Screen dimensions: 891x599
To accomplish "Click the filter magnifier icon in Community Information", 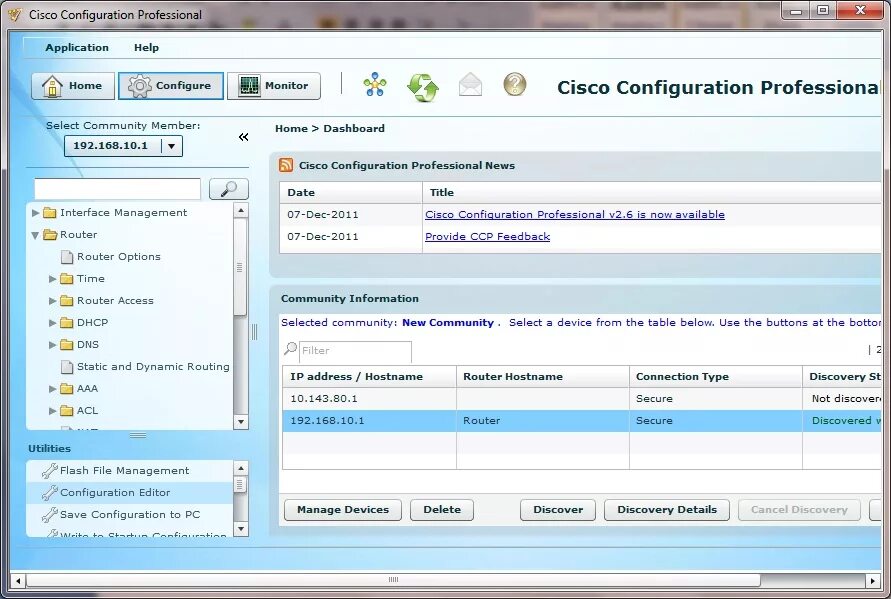I will point(290,348).
